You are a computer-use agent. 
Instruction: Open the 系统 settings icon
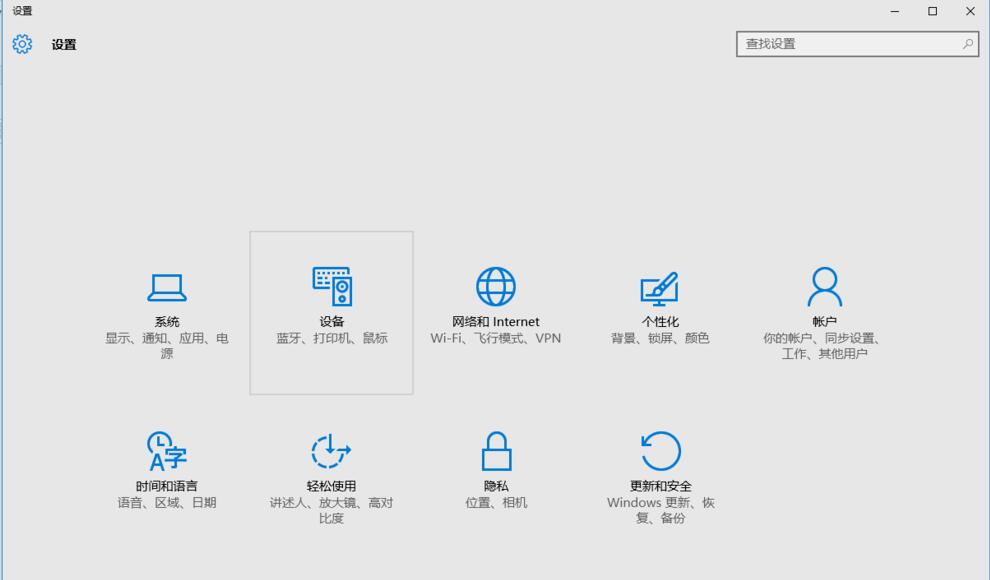[x=165, y=288]
